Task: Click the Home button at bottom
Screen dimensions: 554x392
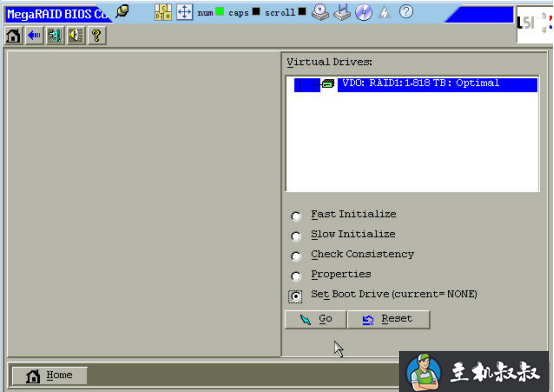Action: (49, 375)
